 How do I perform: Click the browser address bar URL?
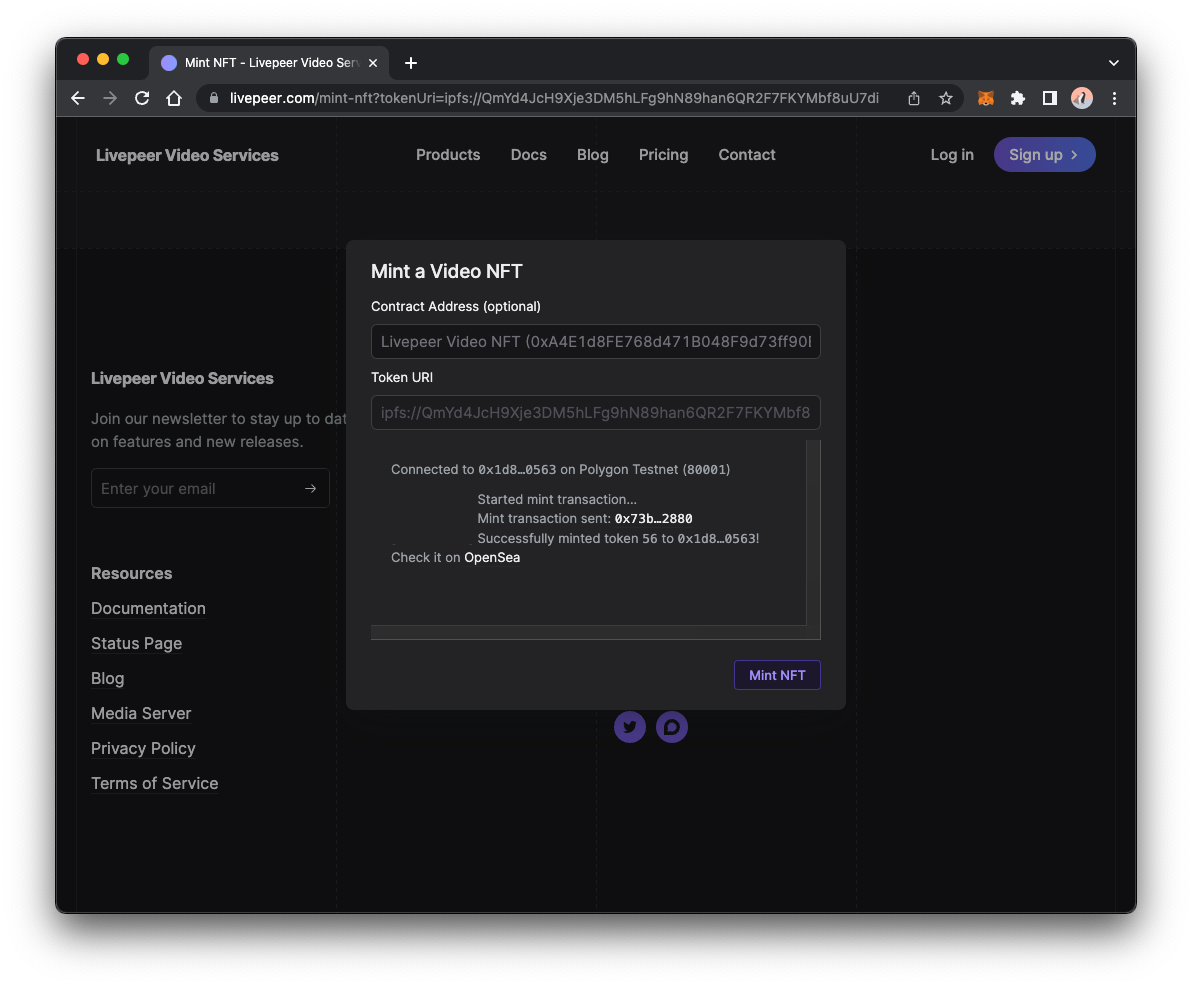[554, 98]
